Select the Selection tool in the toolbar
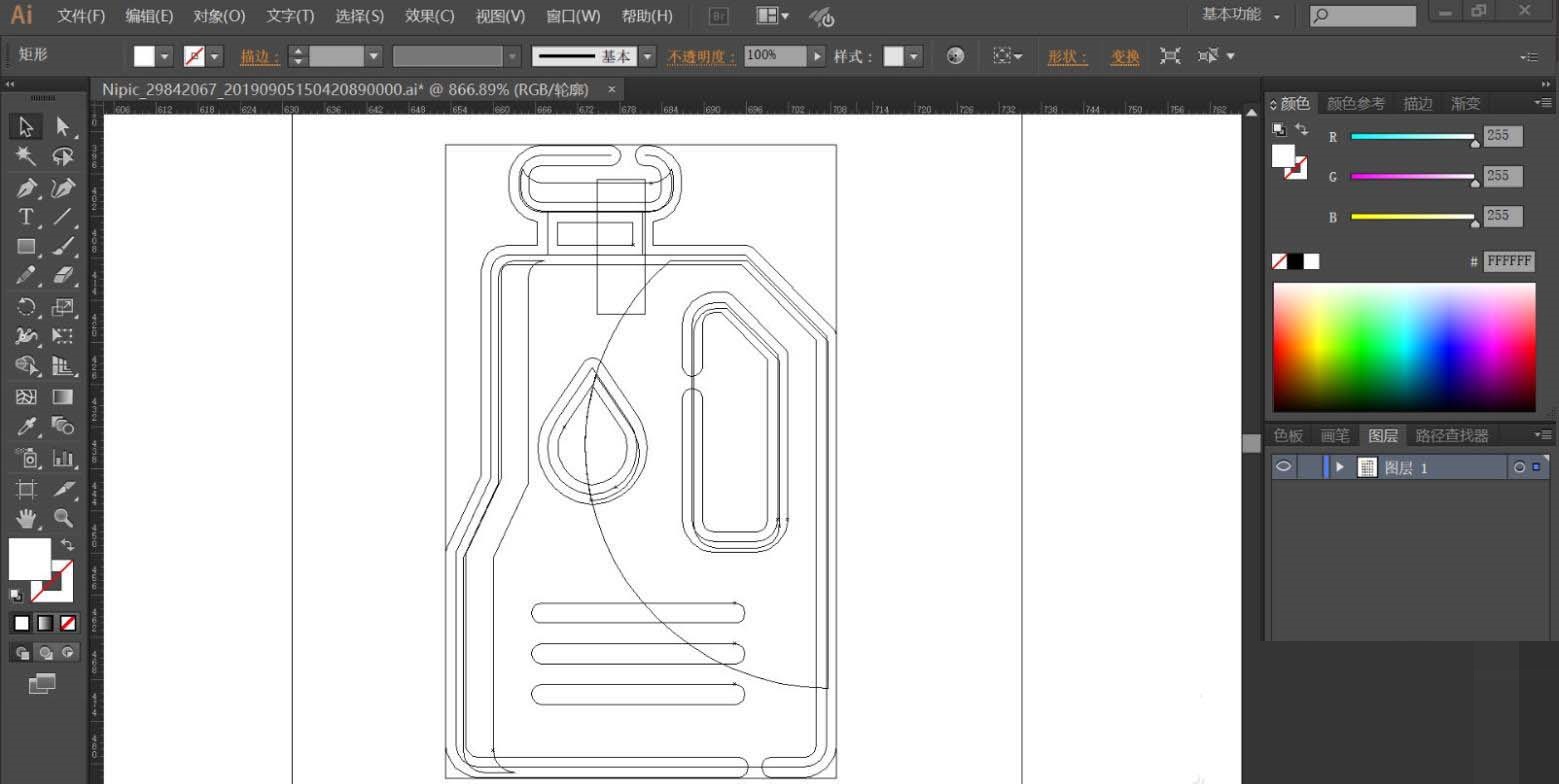Screen dimensions: 1559x784 pyautogui.click(x=26, y=127)
